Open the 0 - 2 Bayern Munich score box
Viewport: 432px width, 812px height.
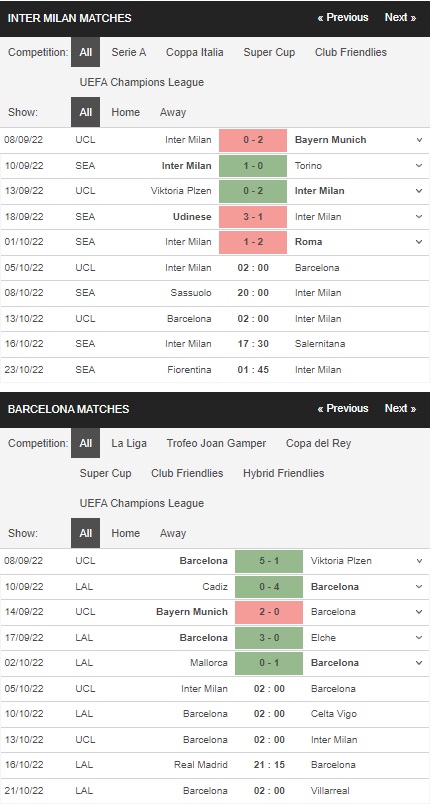[x=253, y=140]
